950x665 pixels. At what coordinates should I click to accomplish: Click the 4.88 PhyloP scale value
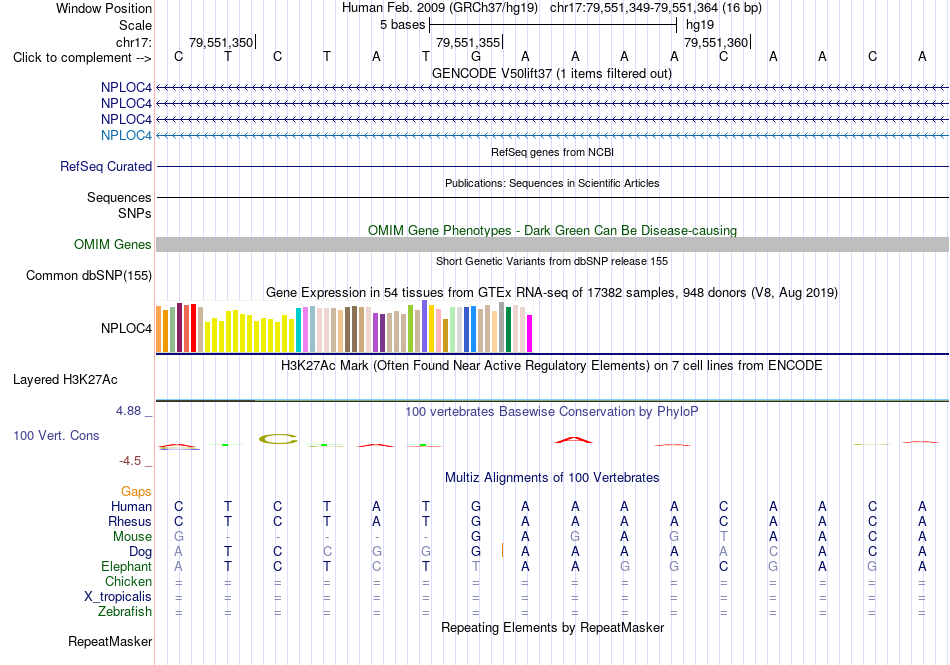pyautogui.click(x=128, y=411)
